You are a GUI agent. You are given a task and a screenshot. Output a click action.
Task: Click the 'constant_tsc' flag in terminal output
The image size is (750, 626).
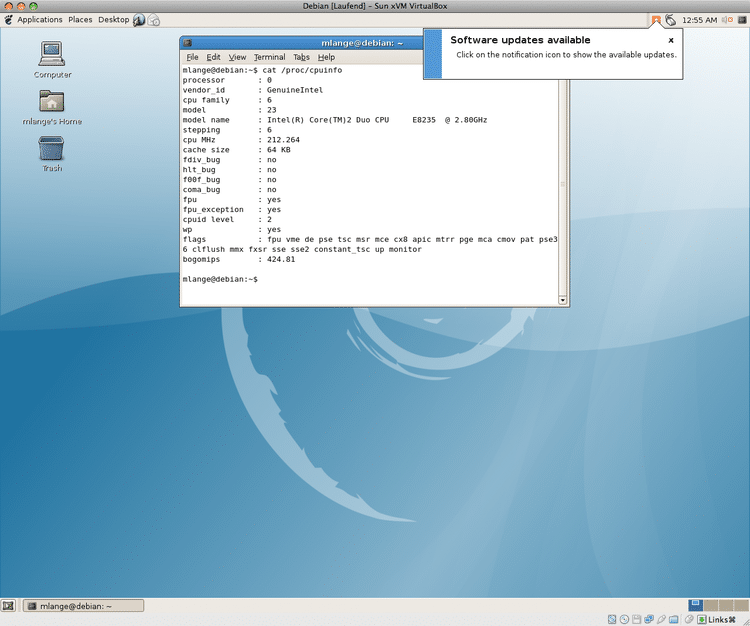342,249
